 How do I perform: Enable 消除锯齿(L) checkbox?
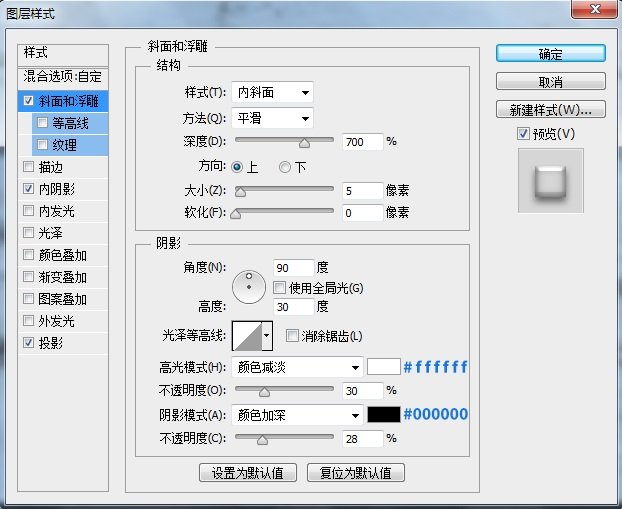pos(292,336)
